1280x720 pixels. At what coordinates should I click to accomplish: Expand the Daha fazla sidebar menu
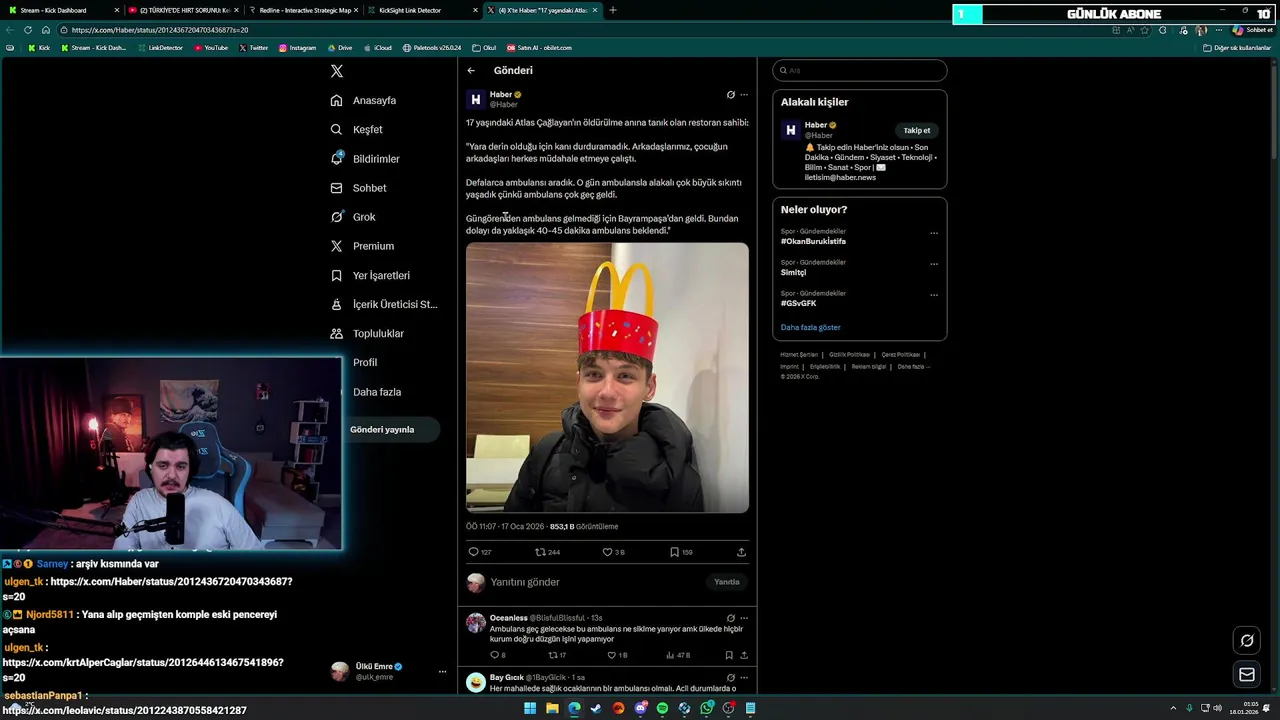pyautogui.click(x=376, y=392)
